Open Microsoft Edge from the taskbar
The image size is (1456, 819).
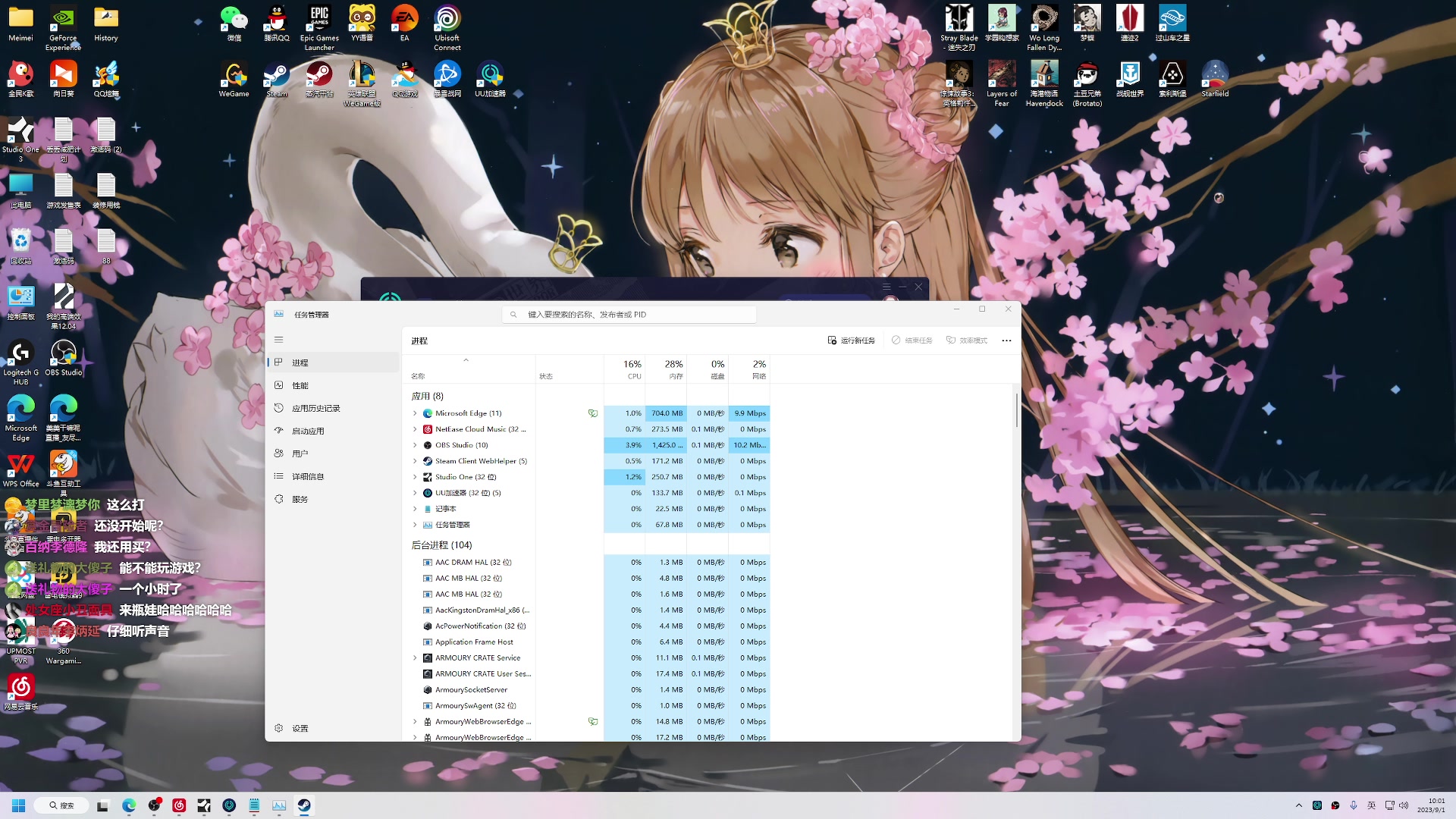pyautogui.click(x=129, y=805)
